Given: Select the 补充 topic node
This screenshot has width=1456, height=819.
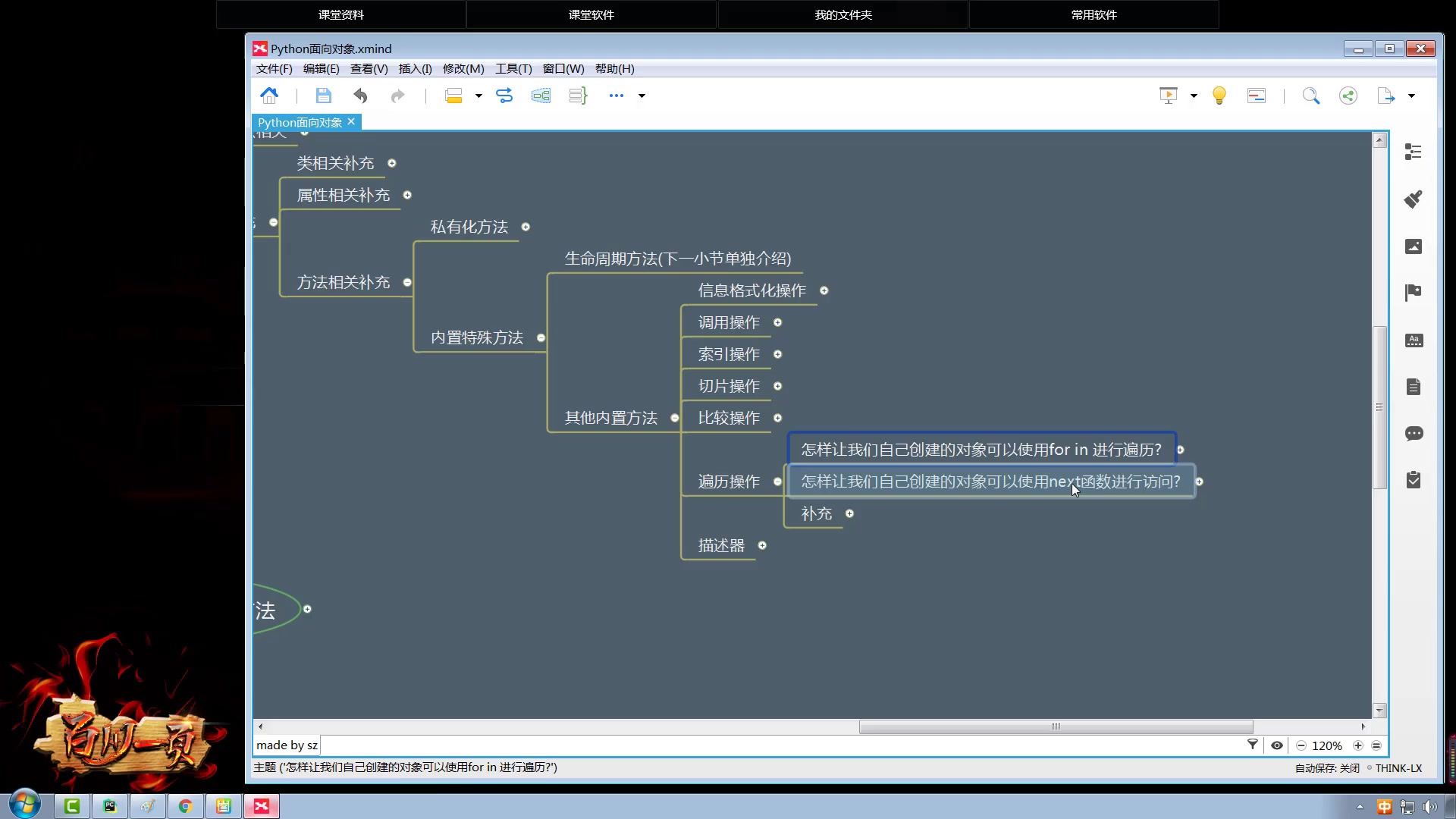Looking at the screenshot, I should click(816, 513).
